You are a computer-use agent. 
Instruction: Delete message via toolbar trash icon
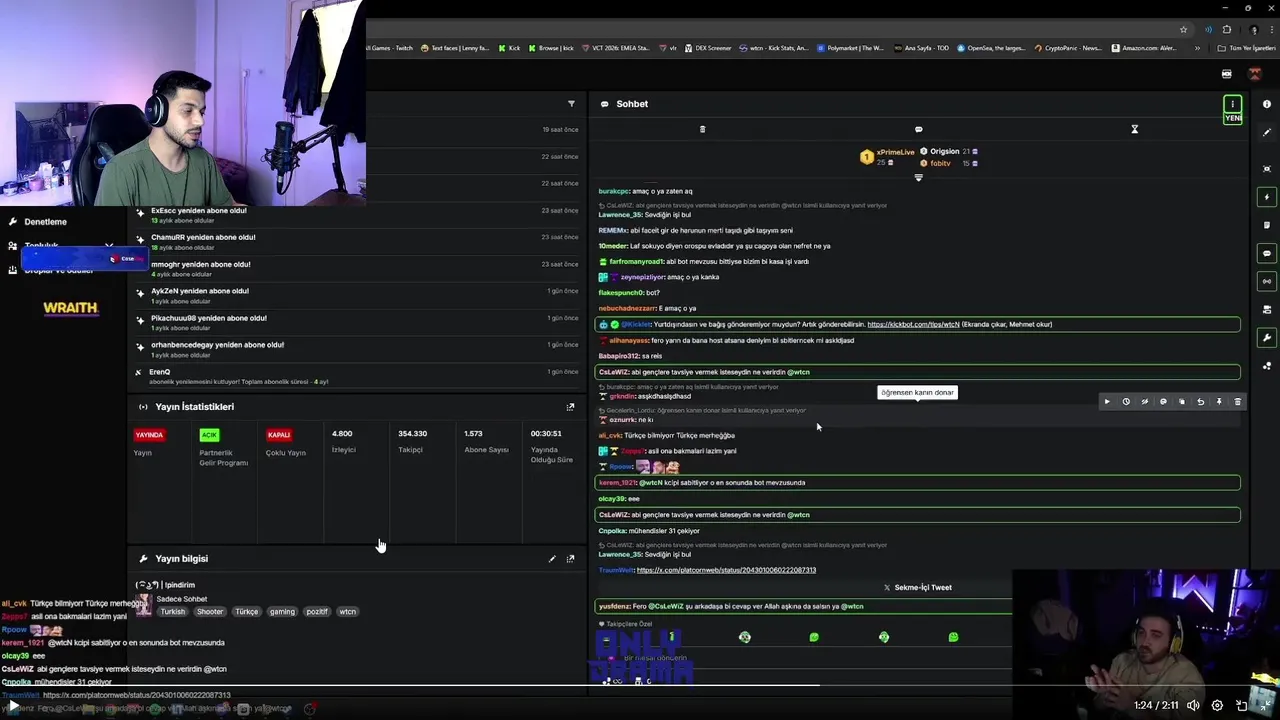point(1237,402)
